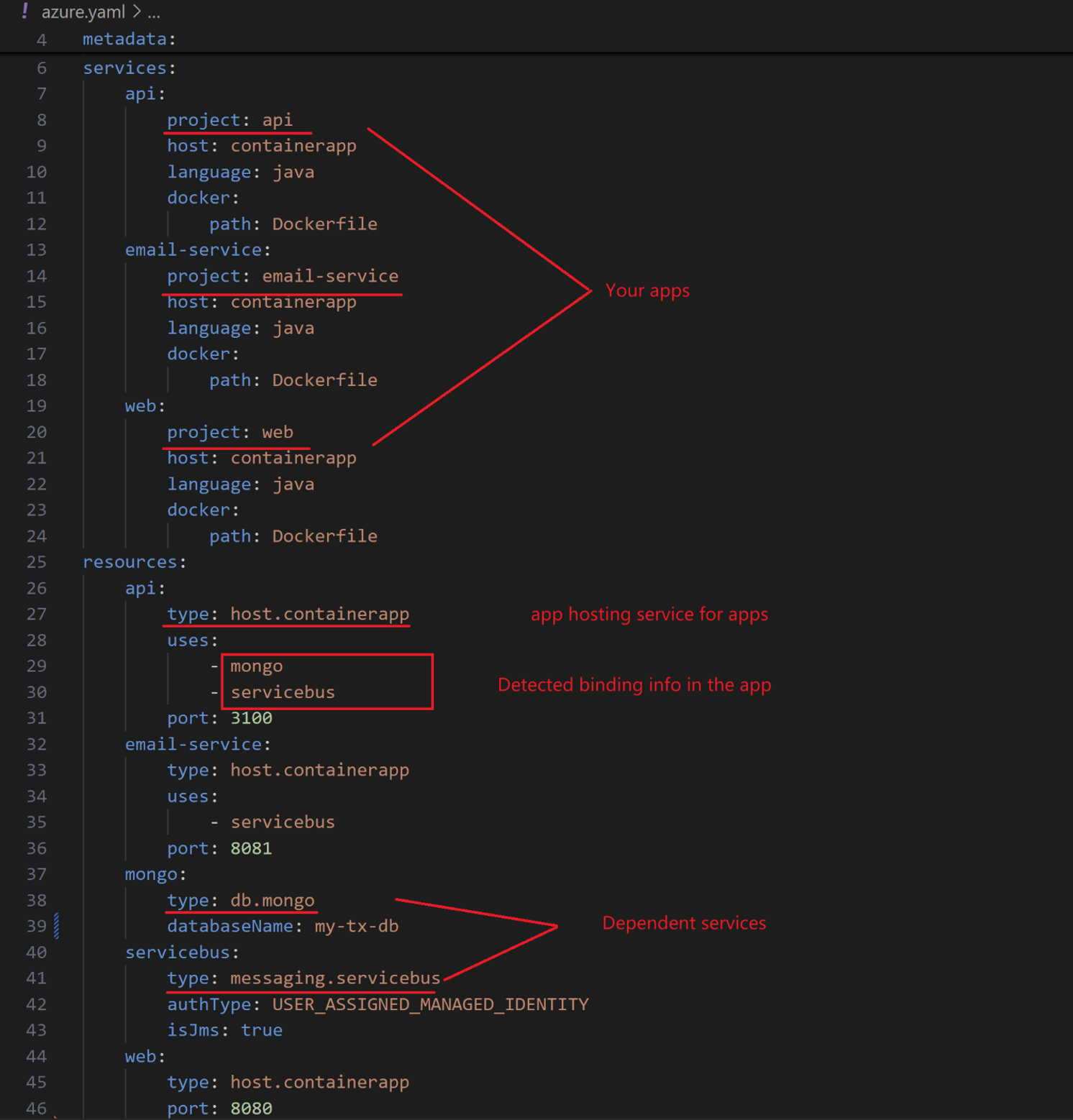Click 'messaging.servicebus' type value
The height and width of the screenshot is (1120, 1073).
point(334,978)
